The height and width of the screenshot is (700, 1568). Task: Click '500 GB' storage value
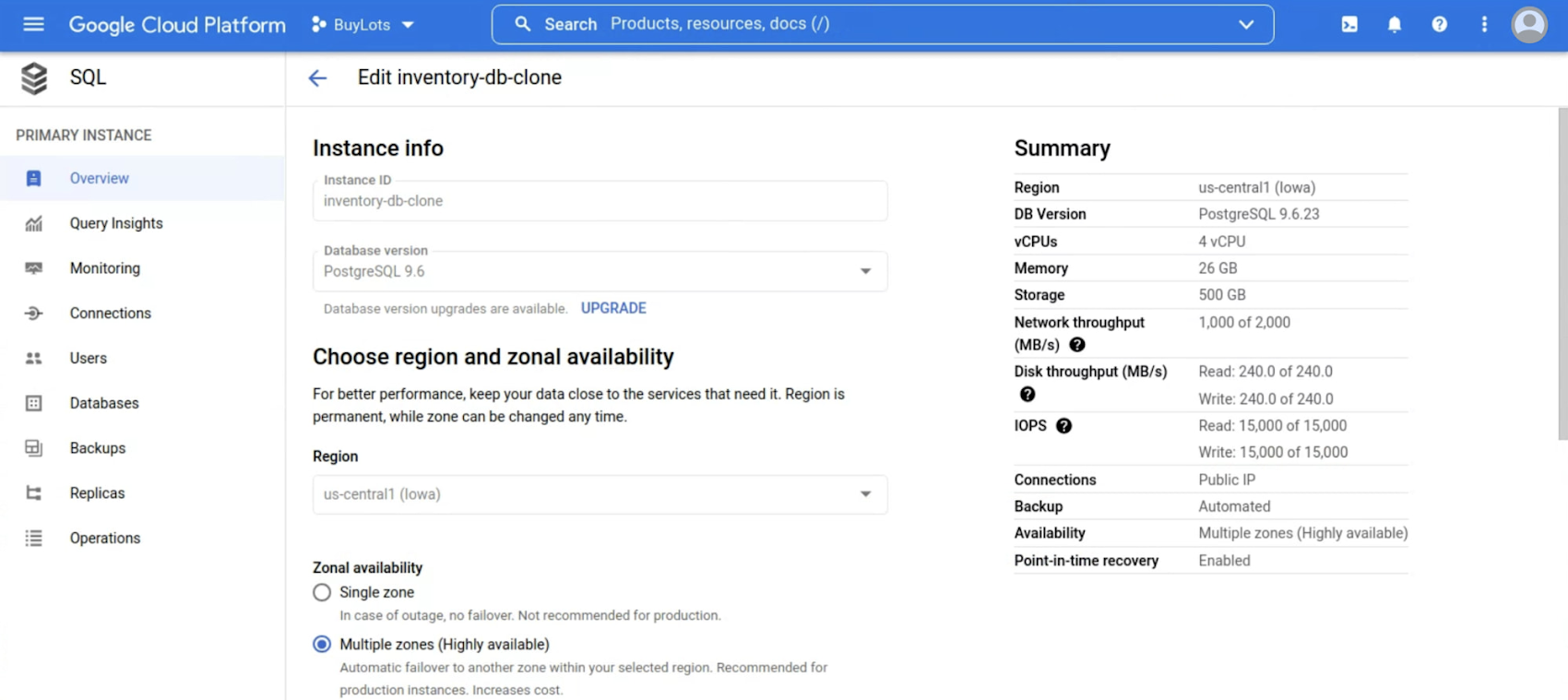pos(1222,295)
